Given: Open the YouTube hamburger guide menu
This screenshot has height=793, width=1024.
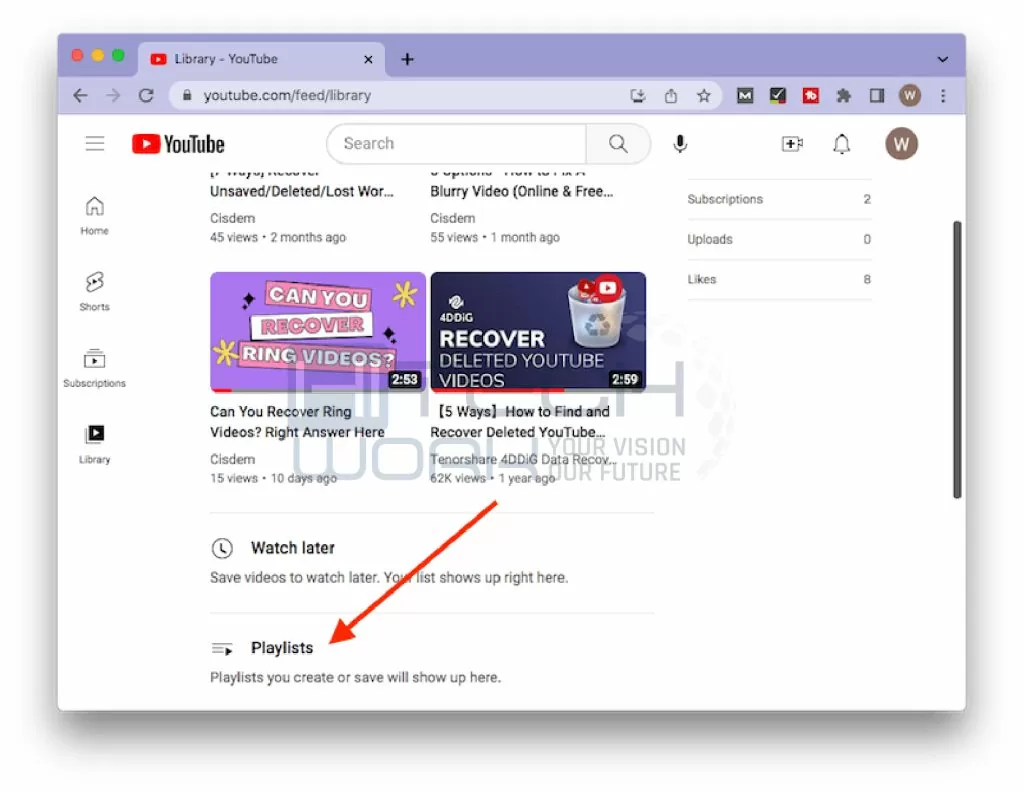Looking at the screenshot, I should [x=95, y=143].
